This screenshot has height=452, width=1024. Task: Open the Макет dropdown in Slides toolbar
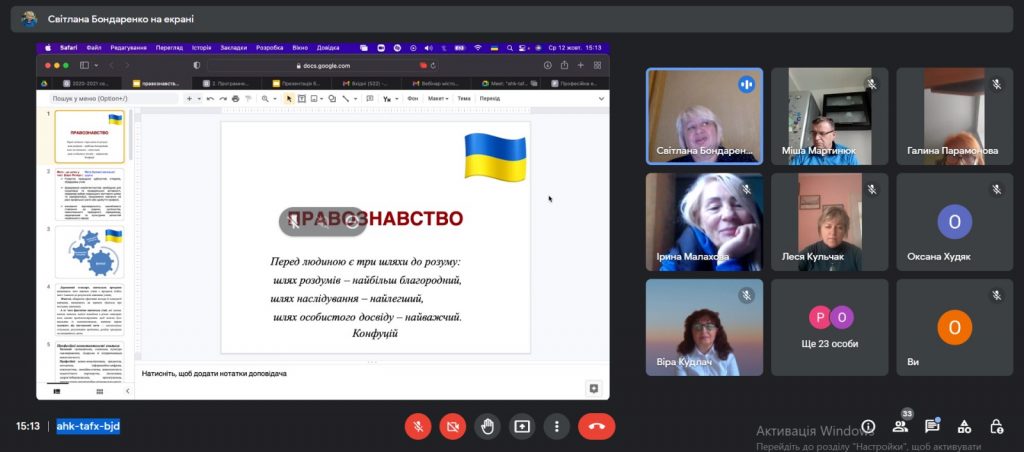pyautogui.click(x=438, y=99)
